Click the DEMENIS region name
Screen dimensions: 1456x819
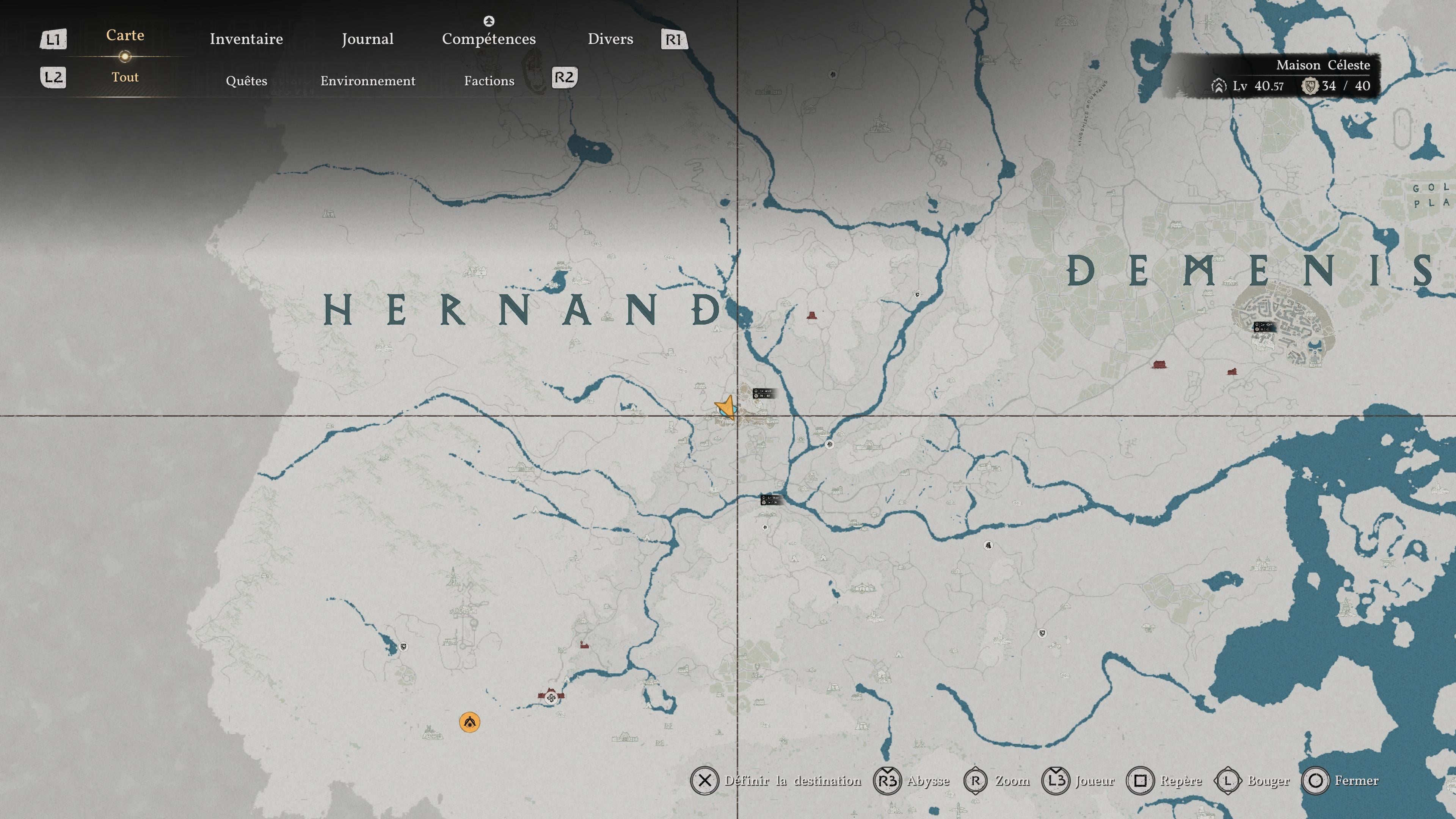pyautogui.click(x=1250, y=271)
